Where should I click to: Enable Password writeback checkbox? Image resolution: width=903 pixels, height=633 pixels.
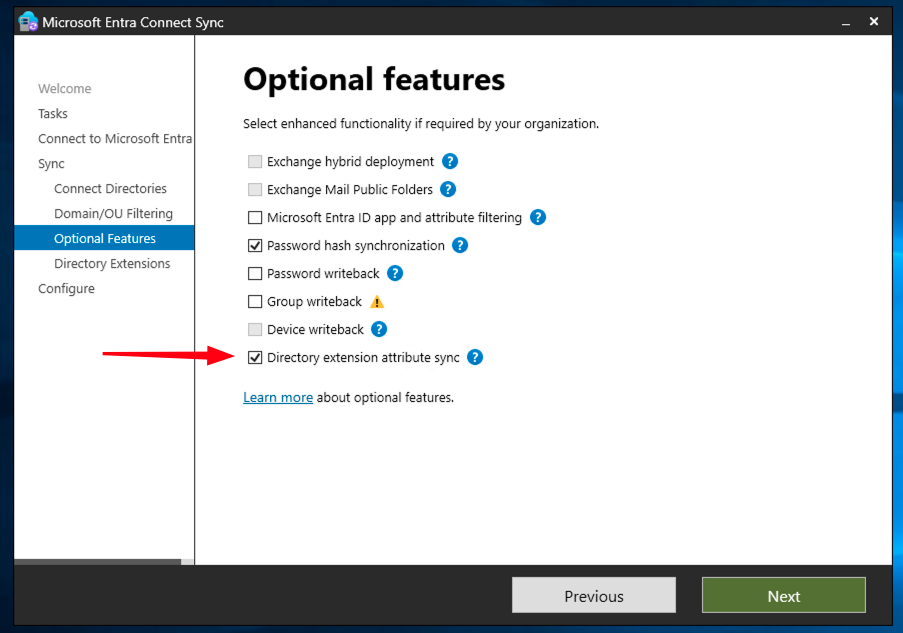click(255, 273)
